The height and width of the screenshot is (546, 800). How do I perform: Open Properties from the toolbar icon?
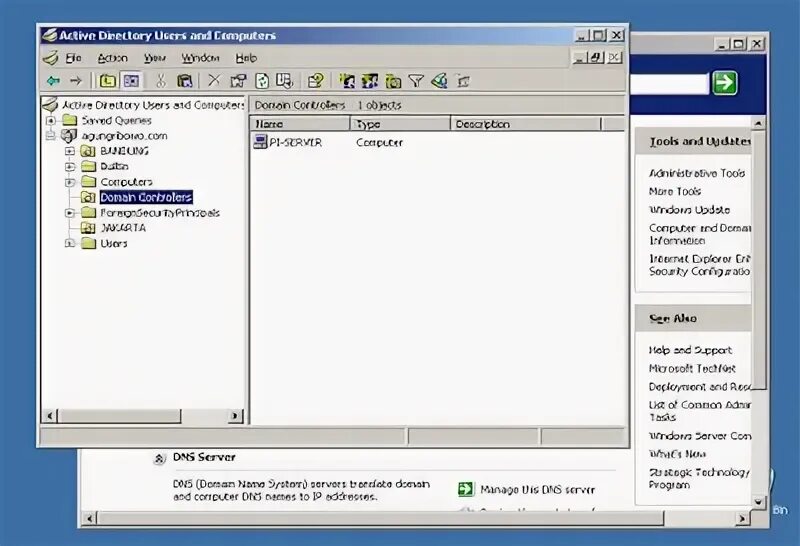(238, 81)
